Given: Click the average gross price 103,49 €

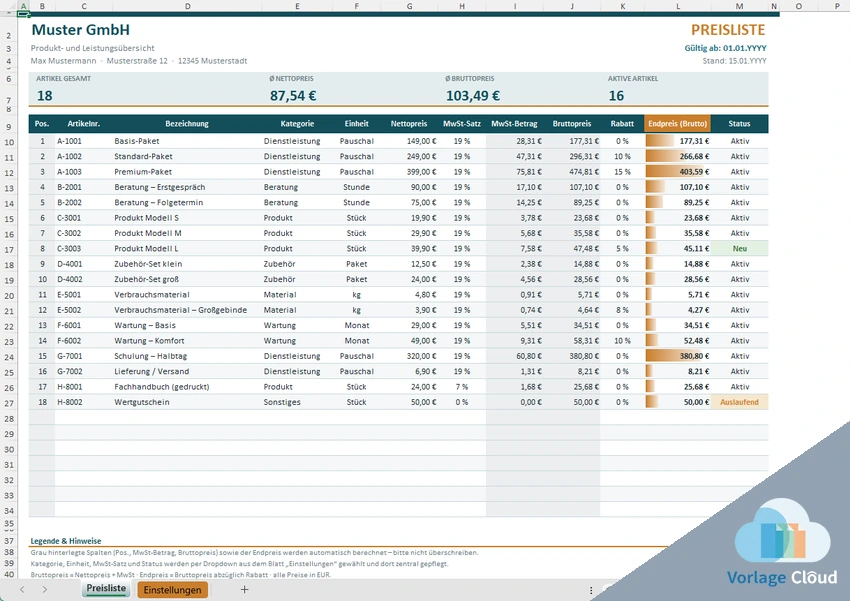Looking at the screenshot, I should [x=473, y=96].
